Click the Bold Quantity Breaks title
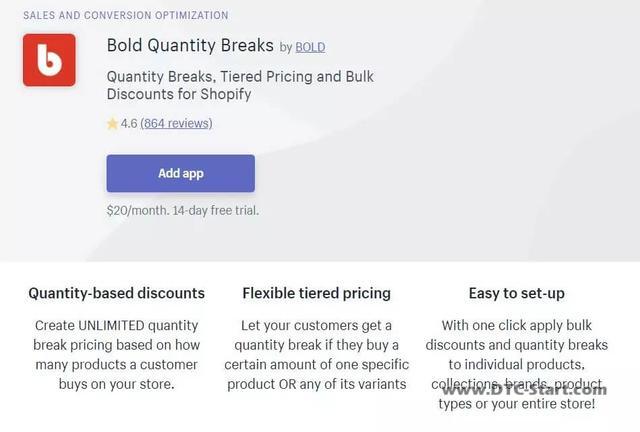 pos(190,45)
